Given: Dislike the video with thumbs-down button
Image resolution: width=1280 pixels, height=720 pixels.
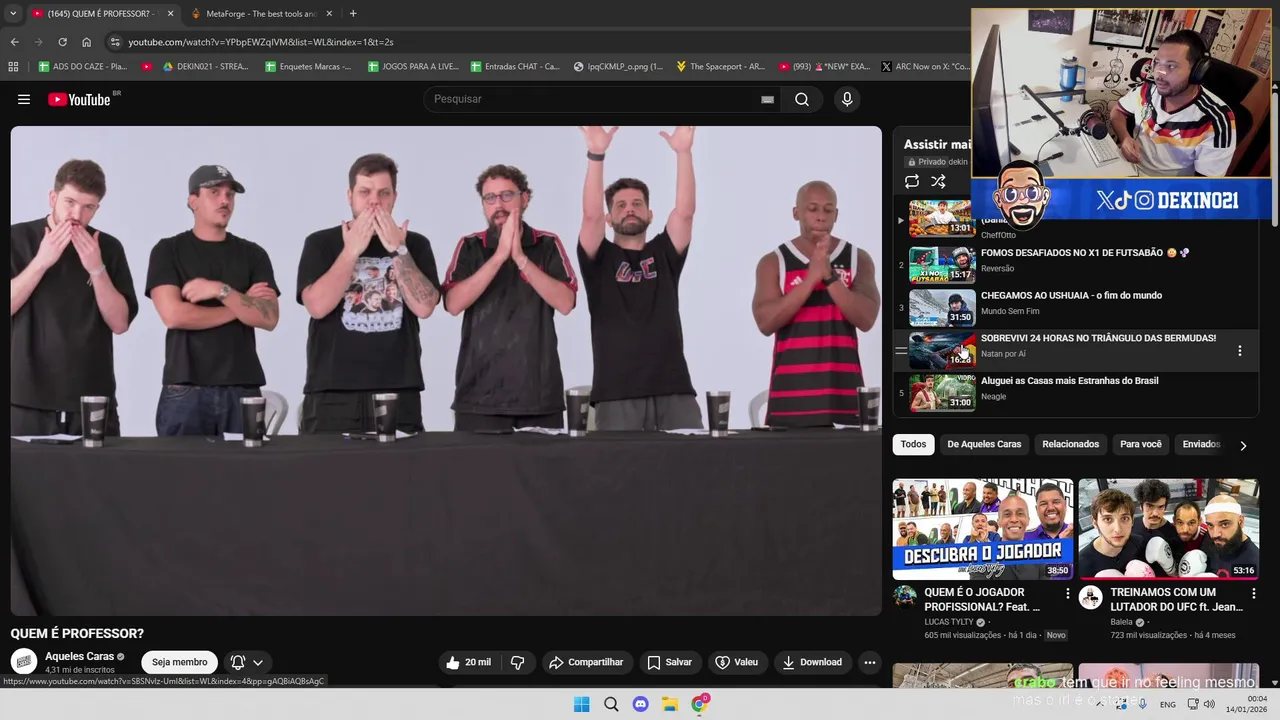Looking at the screenshot, I should point(517,662).
